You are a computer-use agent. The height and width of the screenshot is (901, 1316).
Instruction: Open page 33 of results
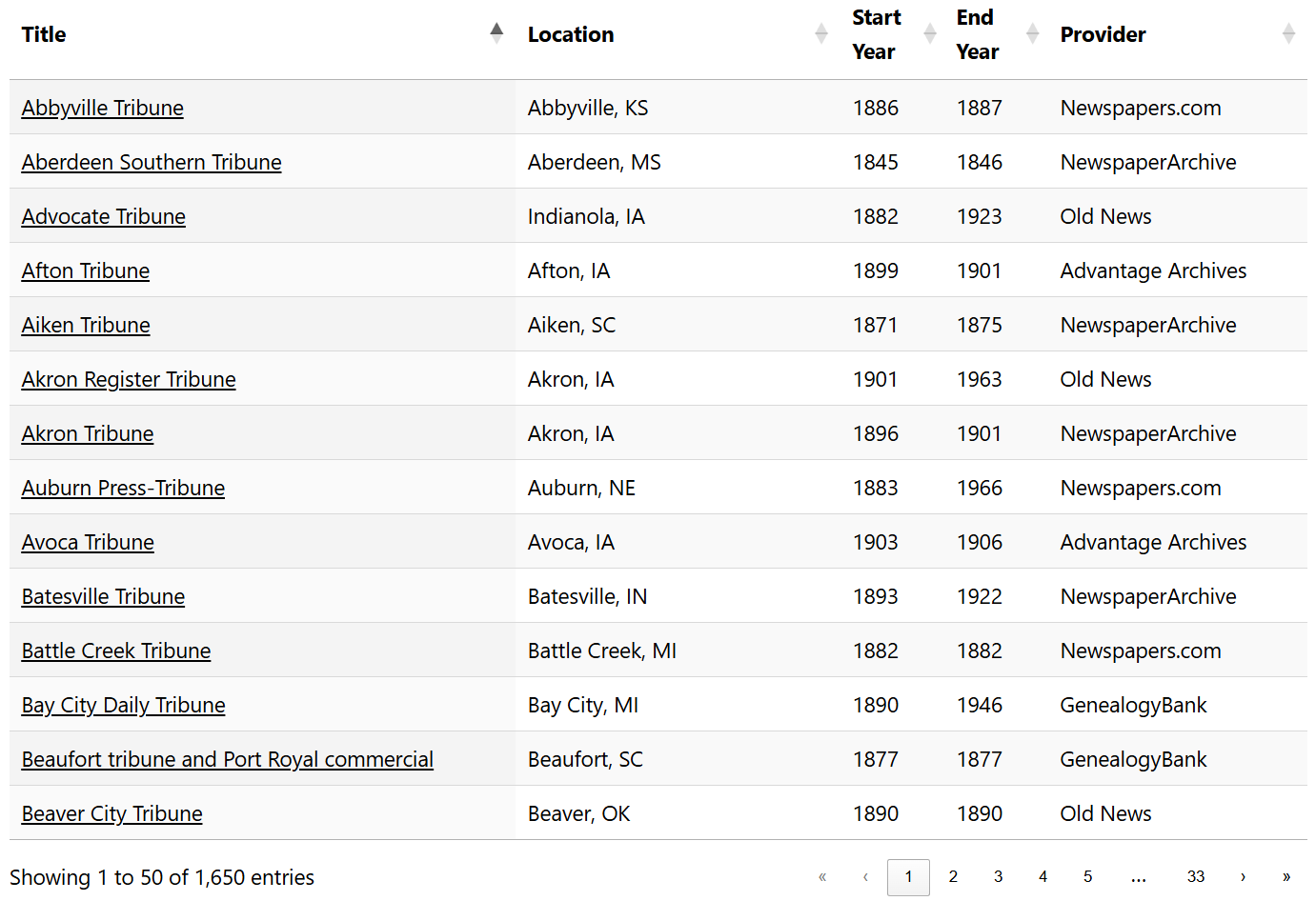pyautogui.click(x=1196, y=877)
